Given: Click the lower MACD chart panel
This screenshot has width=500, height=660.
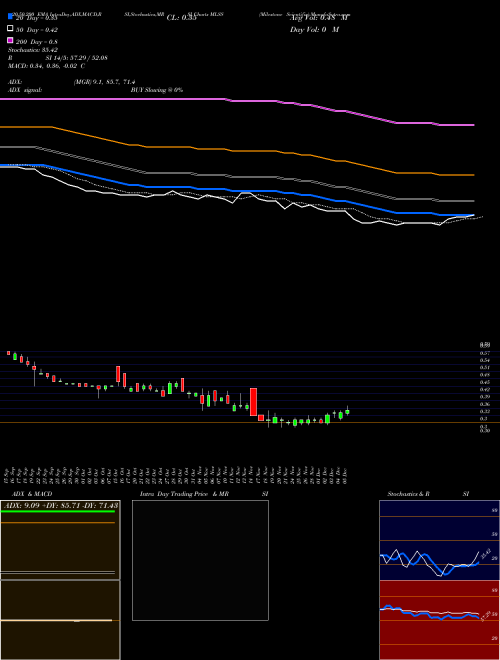Looking at the screenshot, I should click(60, 620).
